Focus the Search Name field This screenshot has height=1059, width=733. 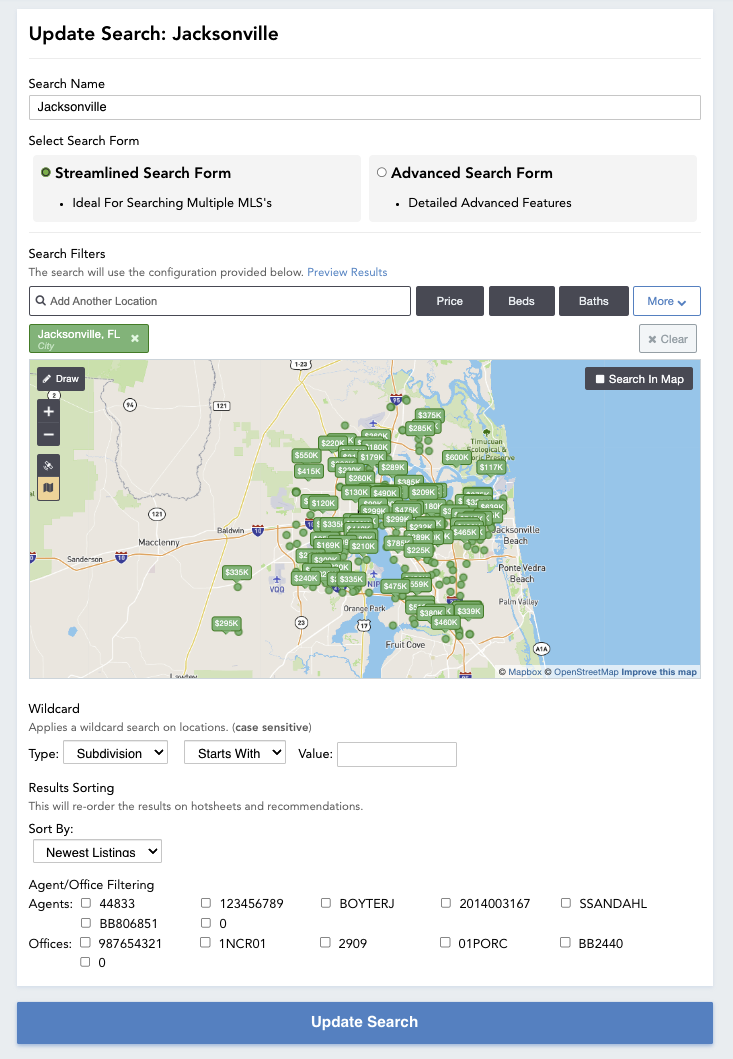(365, 107)
